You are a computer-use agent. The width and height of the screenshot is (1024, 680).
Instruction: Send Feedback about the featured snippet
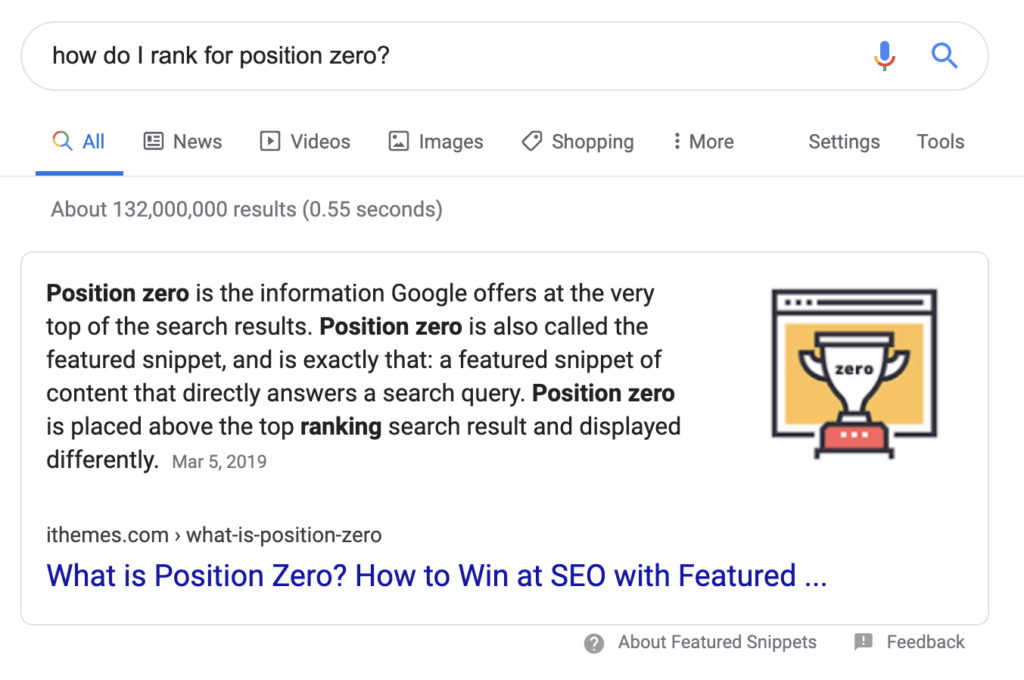click(x=924, y=642)
